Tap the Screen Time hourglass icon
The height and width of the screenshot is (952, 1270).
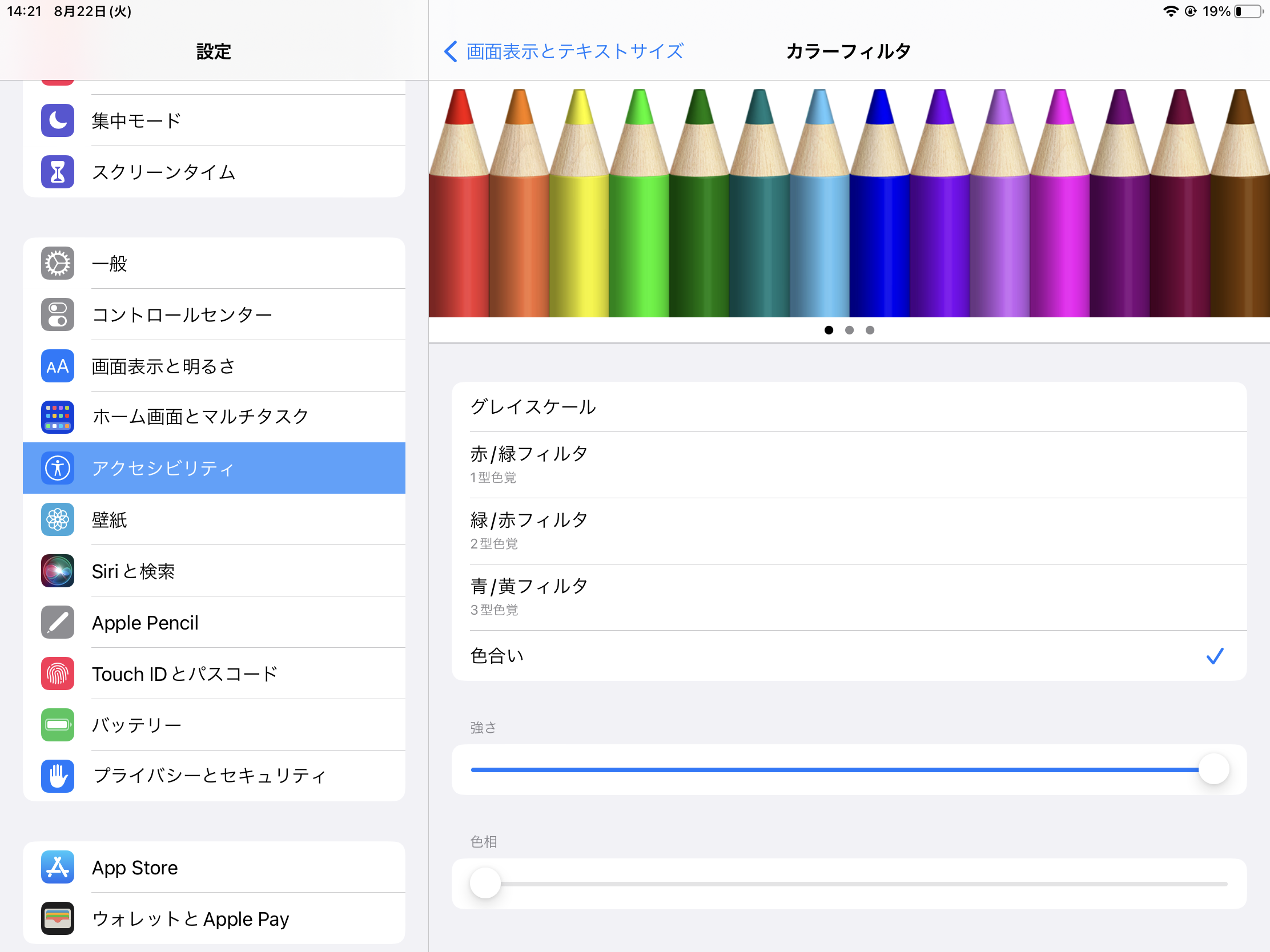[x=58, y=172]
